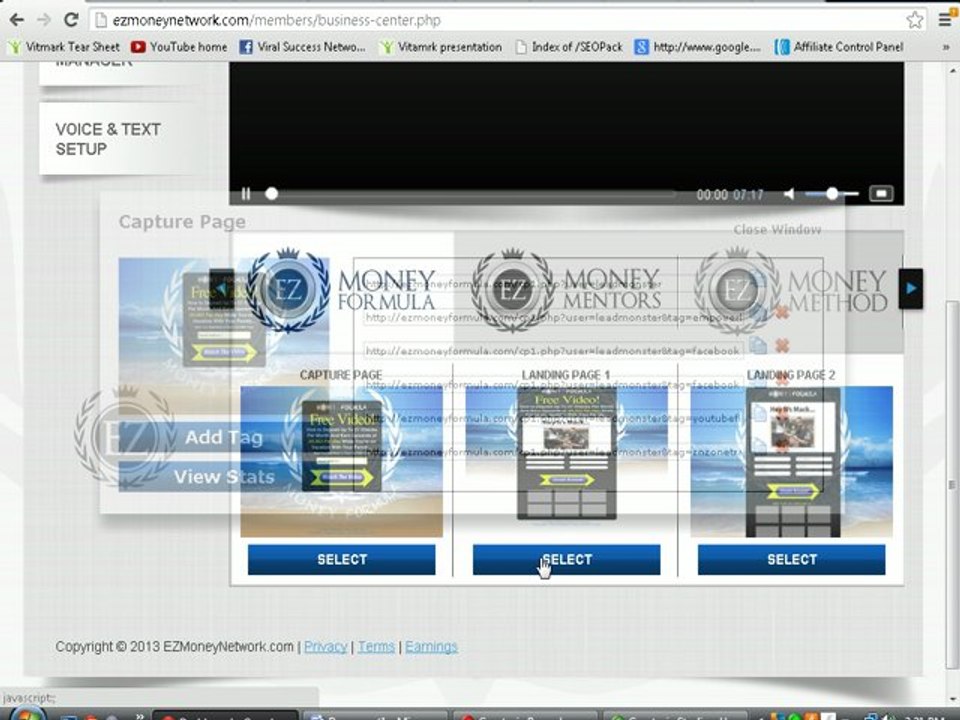The image size is (960, 720).
Task: Click the Landing Page 2 preview thumbnail
Action: 792,462
